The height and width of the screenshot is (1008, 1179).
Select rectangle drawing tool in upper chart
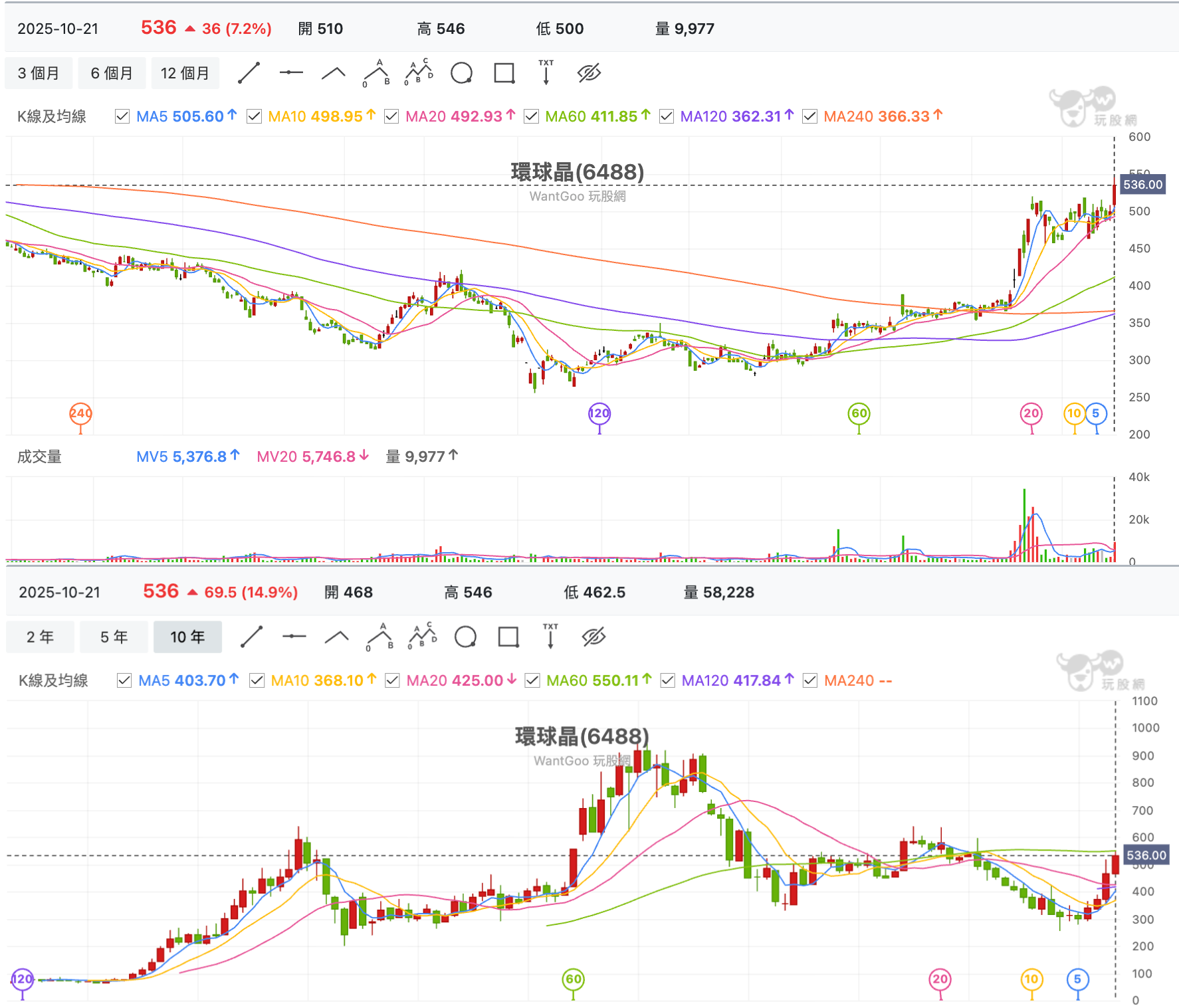(x=504, y=73)
